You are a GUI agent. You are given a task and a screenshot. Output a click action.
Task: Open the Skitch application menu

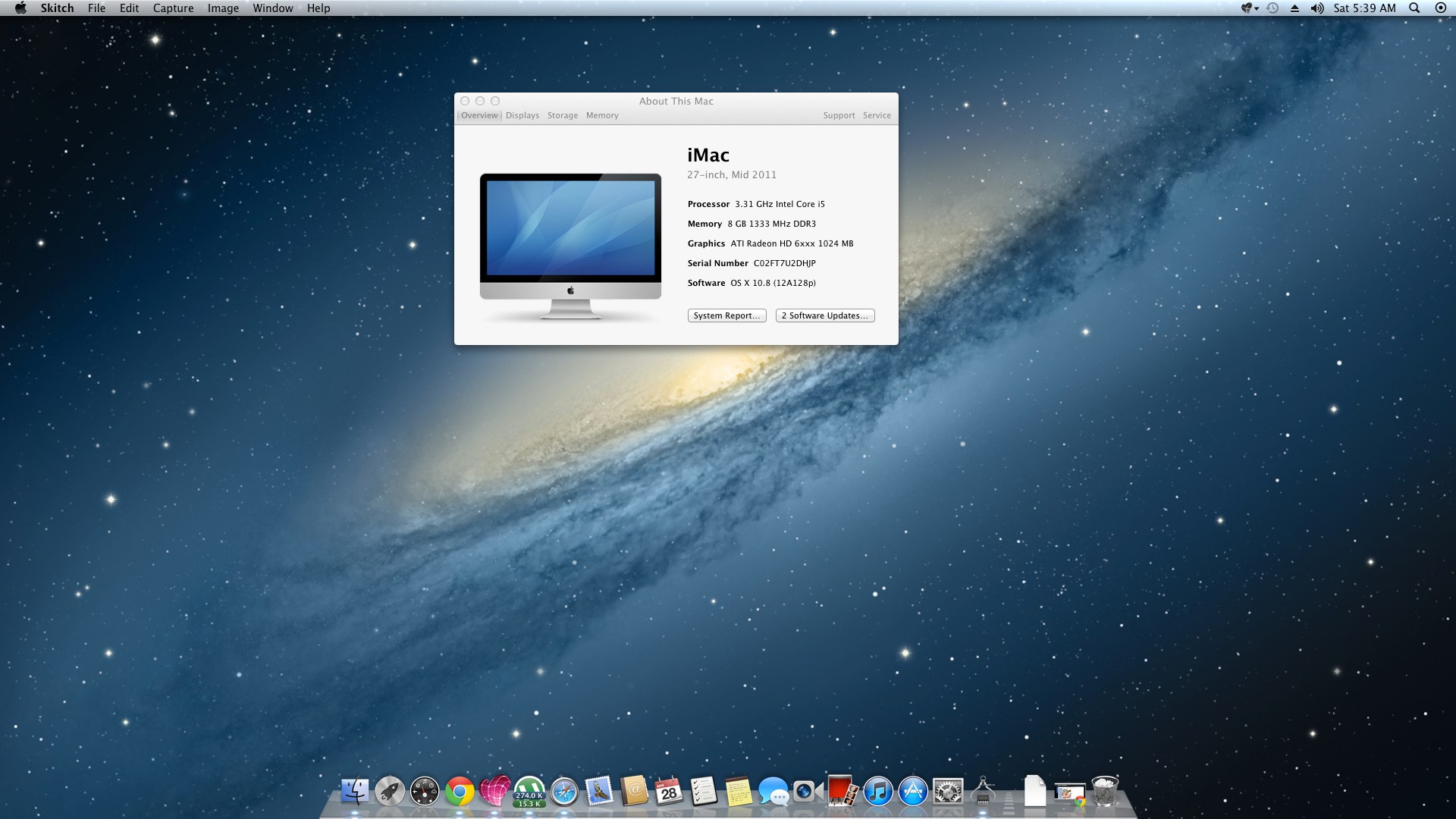(x=57, y=8)
